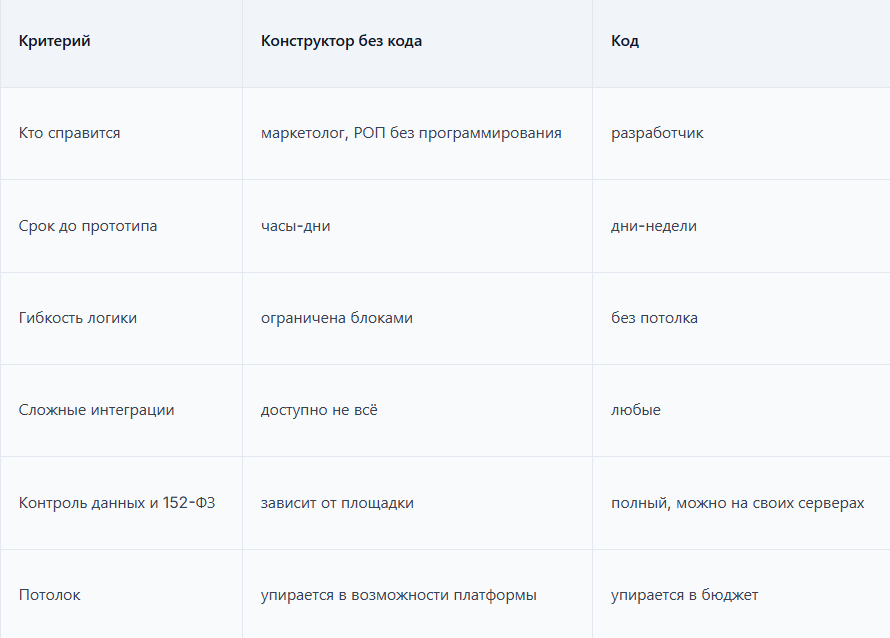890x638 pixels.
Task: Select the 'Гибкость логики' row label
Action: point(78,318)
